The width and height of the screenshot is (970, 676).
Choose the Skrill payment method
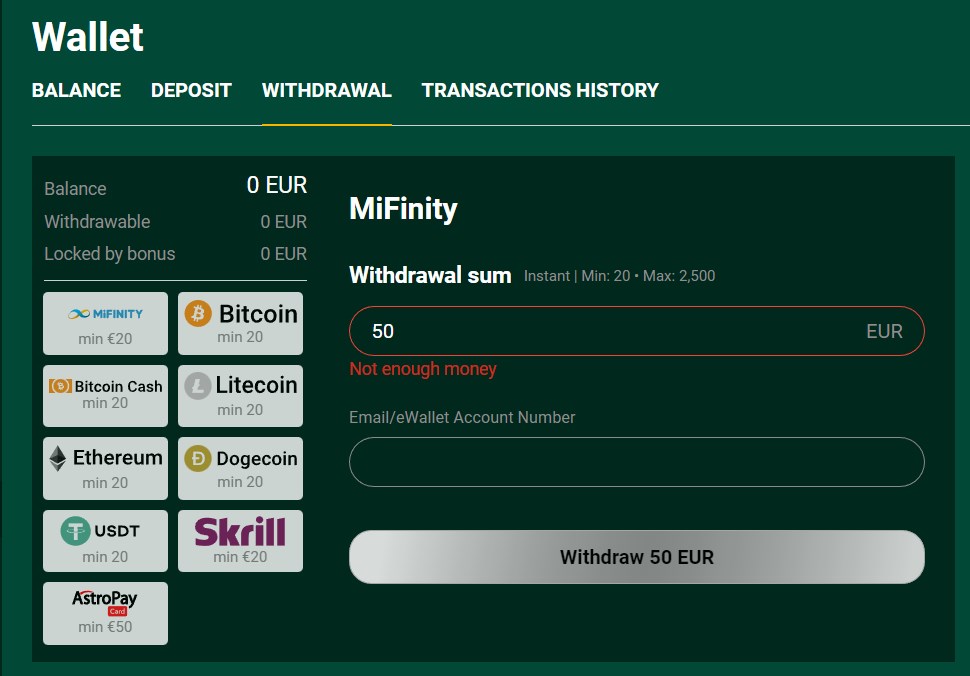tap(240, 540)
